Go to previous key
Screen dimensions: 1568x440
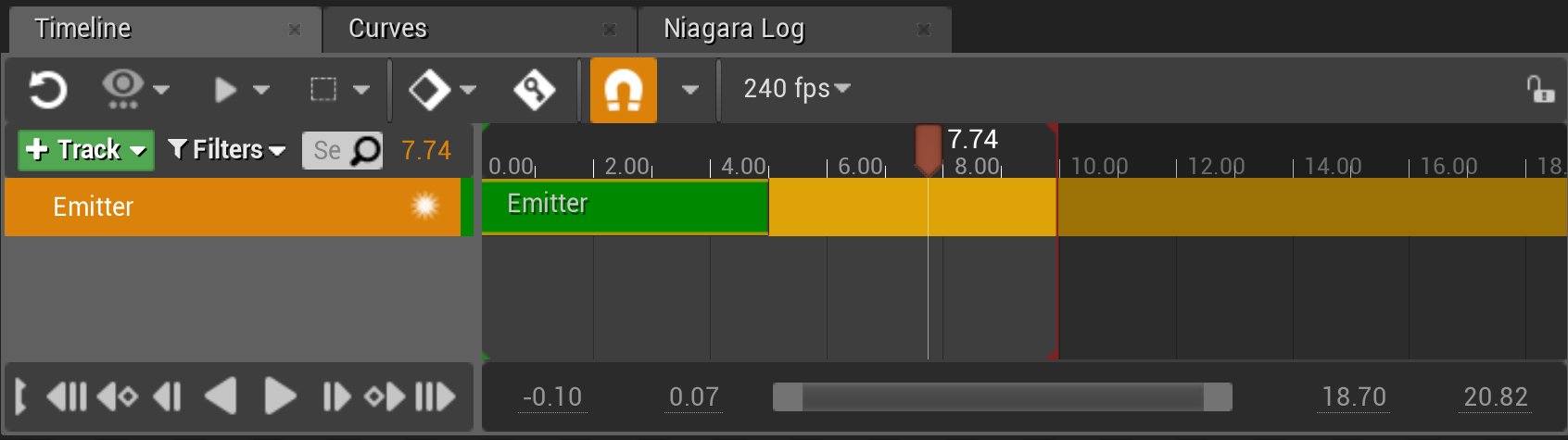[x=118, y=397]
